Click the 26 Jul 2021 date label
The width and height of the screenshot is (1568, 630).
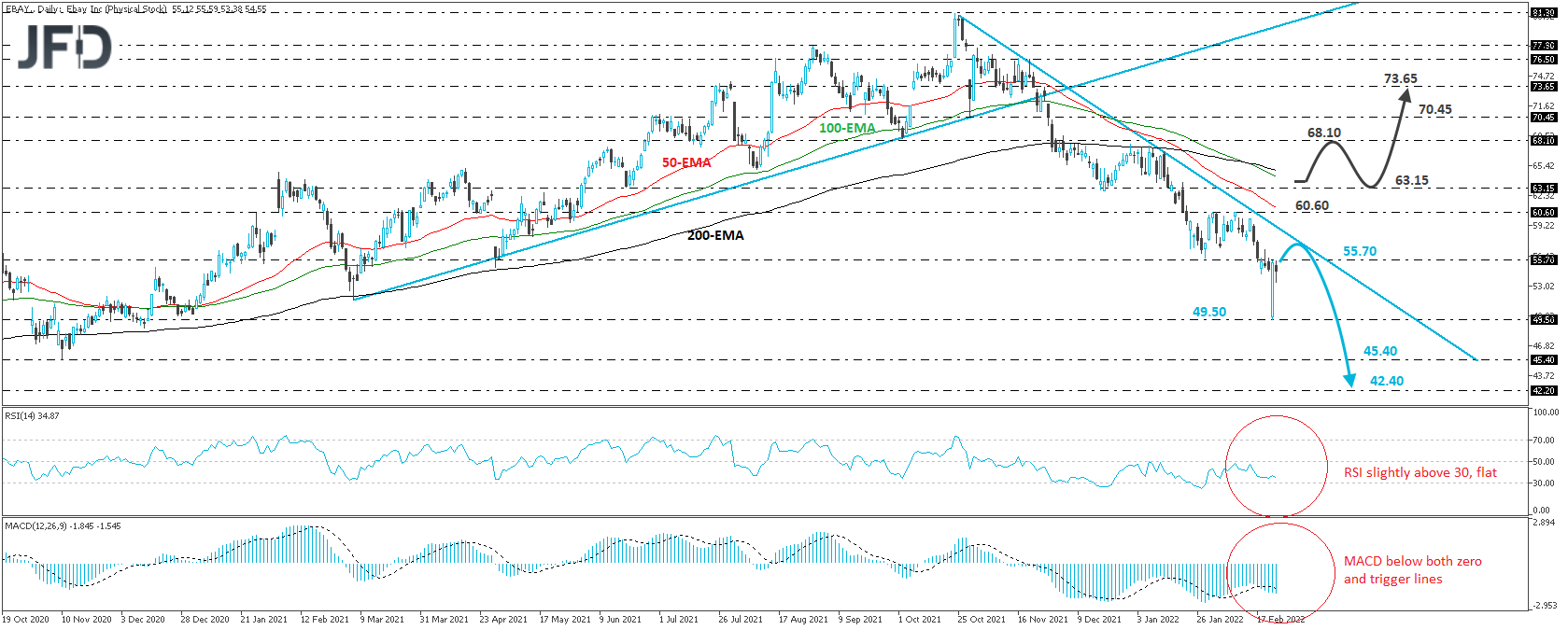click(x=741, y=619)
